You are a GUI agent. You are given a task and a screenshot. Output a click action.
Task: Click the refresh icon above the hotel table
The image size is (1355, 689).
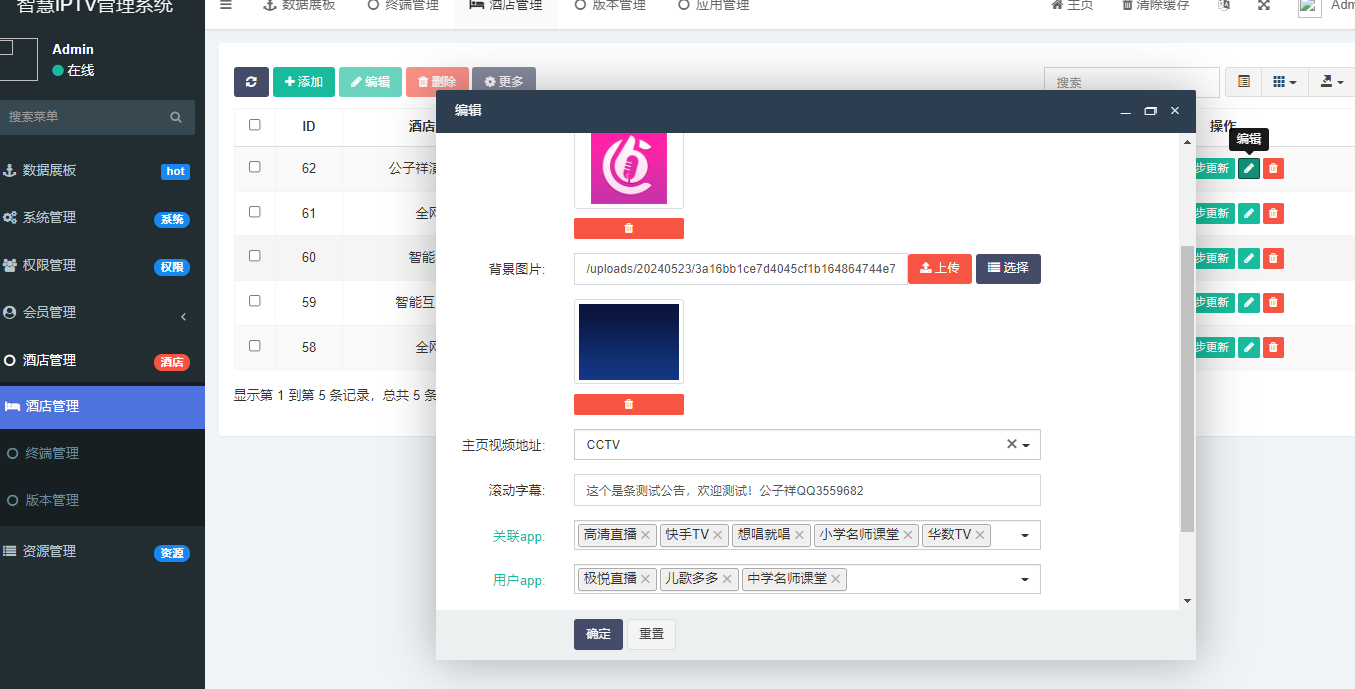click(x=251, y=81)
